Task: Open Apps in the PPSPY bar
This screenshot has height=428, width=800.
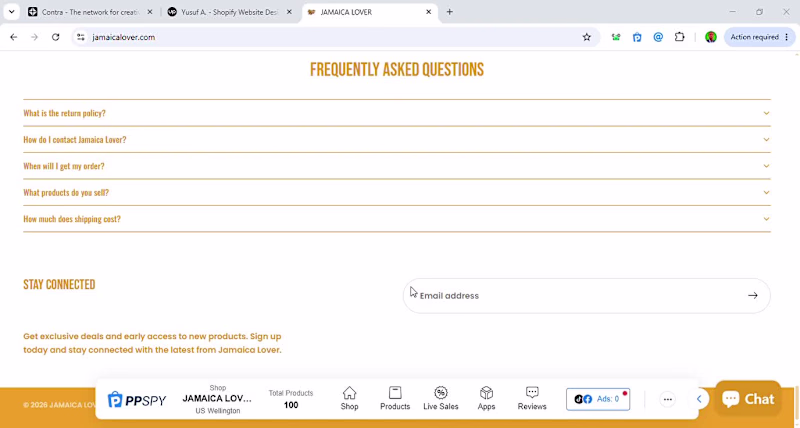Action: pos(486,398)
